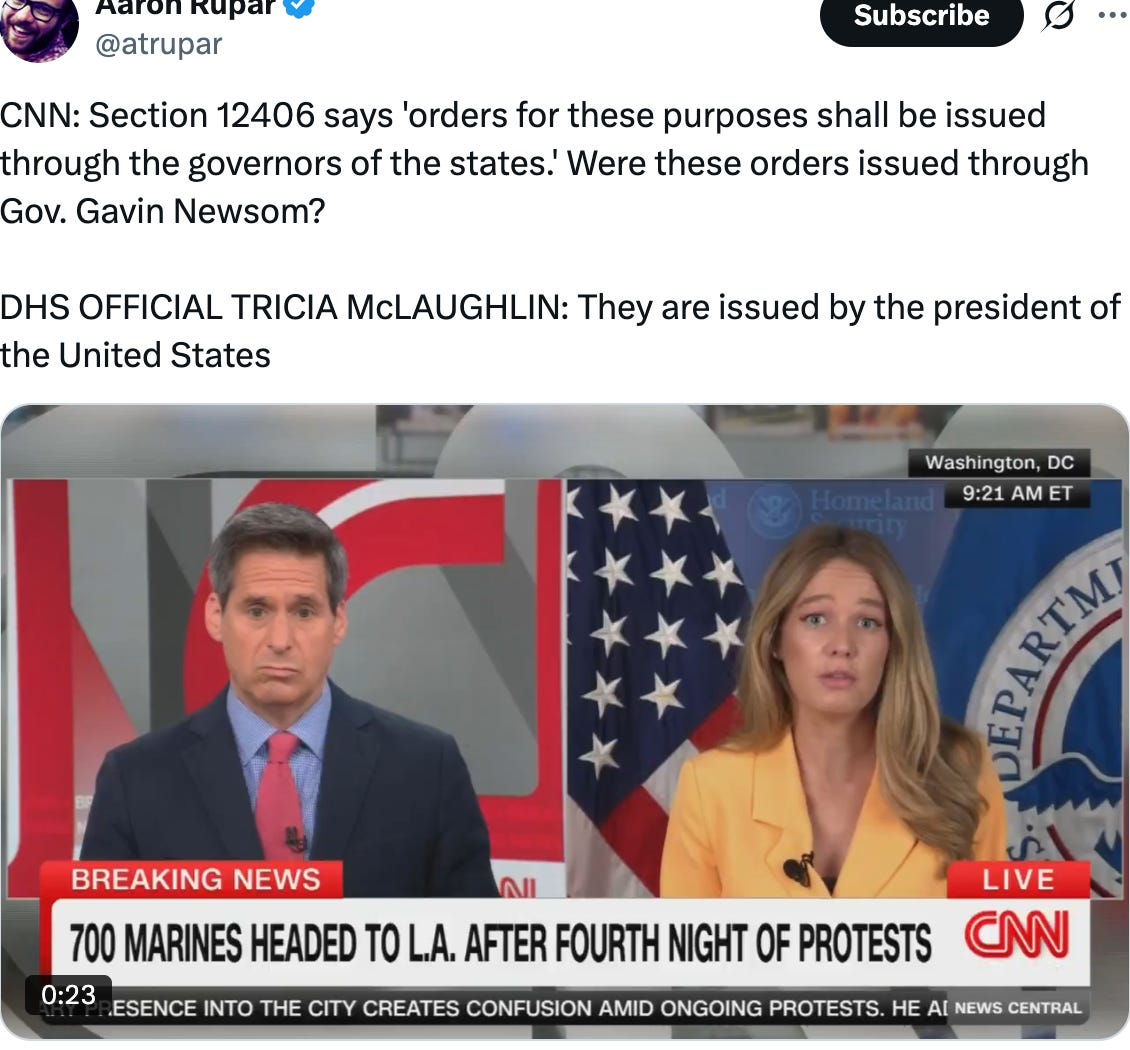Click the red CNN logo in video
The height and width of the screenshot is (1050, 1130).
tap(1016, 935)
